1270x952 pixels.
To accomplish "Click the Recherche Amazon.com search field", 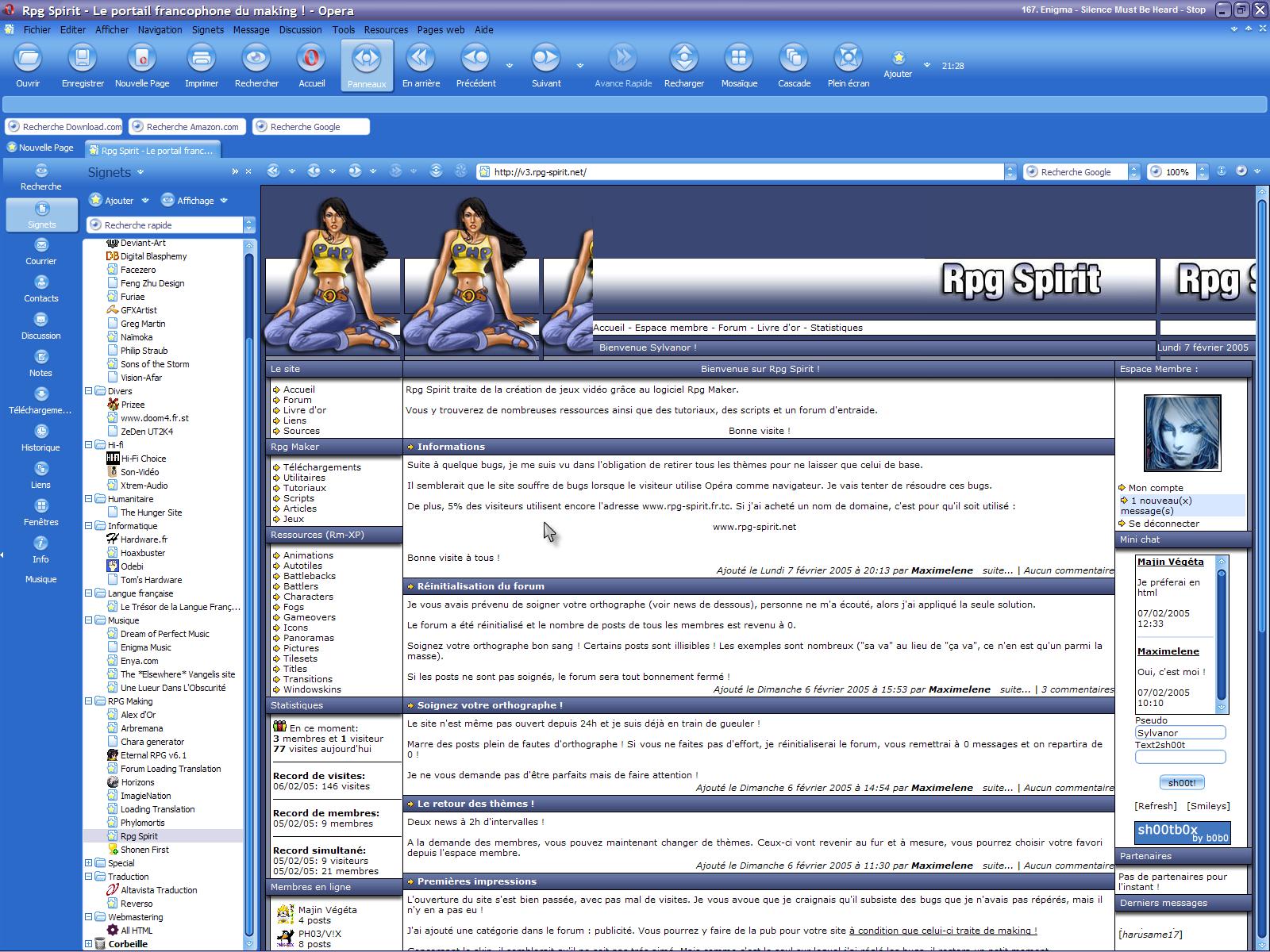I will [187, 127].
